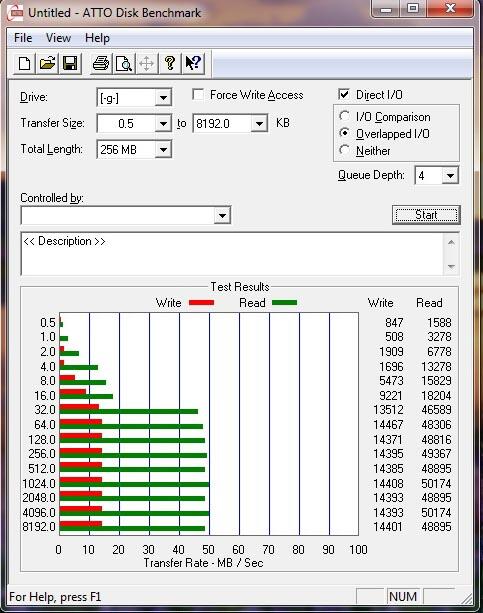
Task: Minimize the ATTO Disk Benchmark window
Action: click(386, 9)
